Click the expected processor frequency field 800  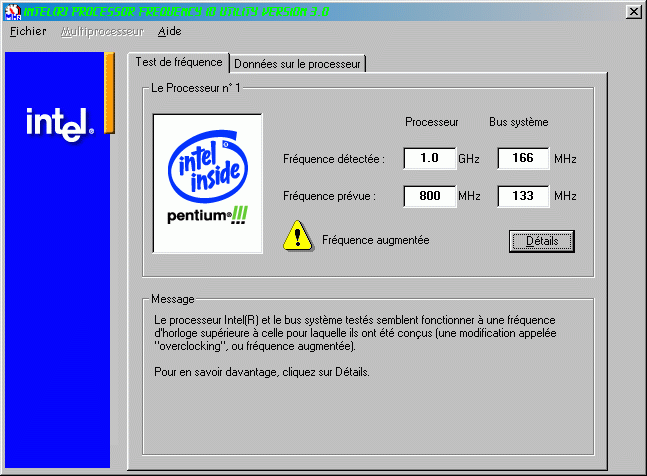pyautogui.click(x=430, y=196)
